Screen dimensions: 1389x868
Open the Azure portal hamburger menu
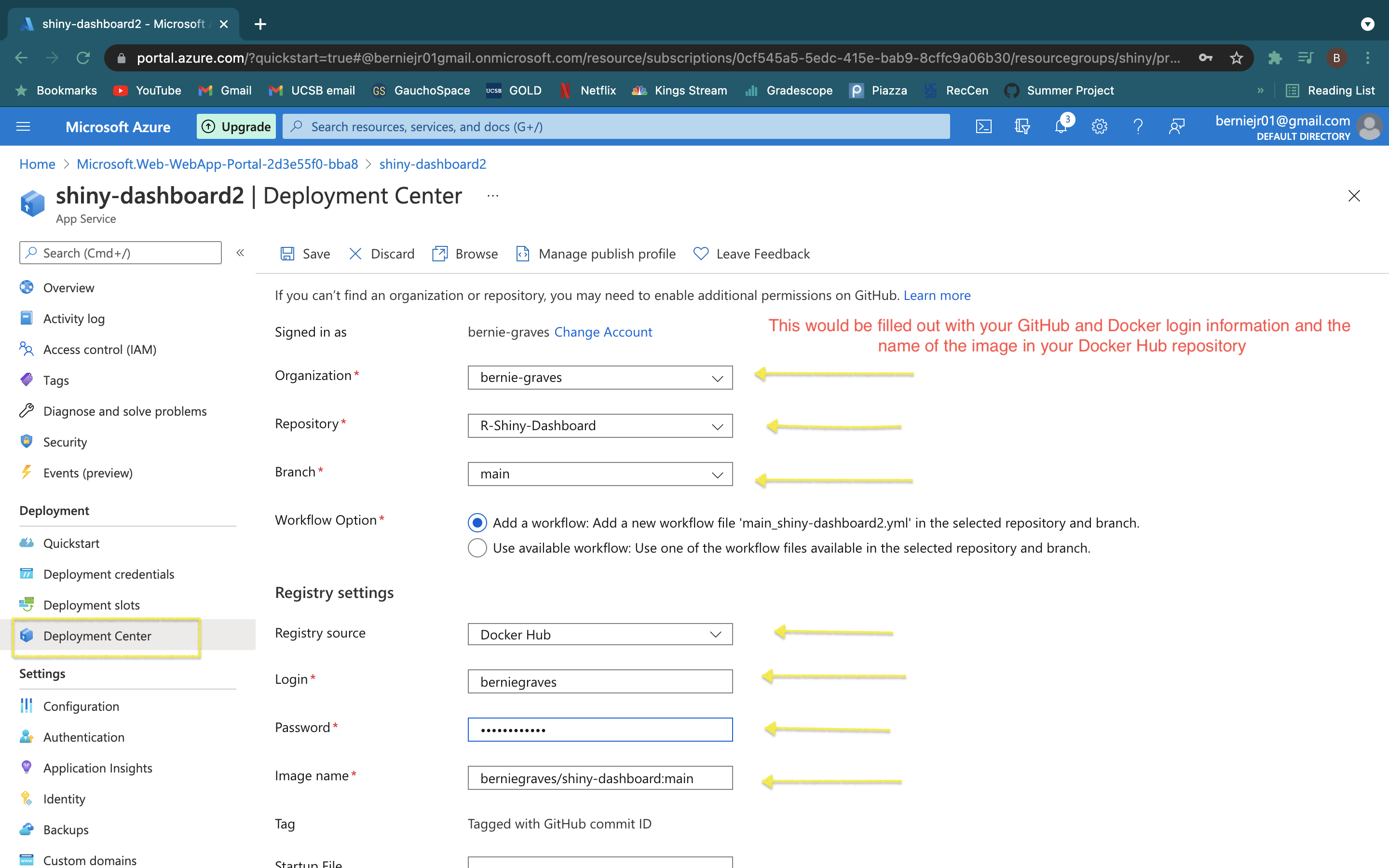pyautogui.click(x=24, y=126)
